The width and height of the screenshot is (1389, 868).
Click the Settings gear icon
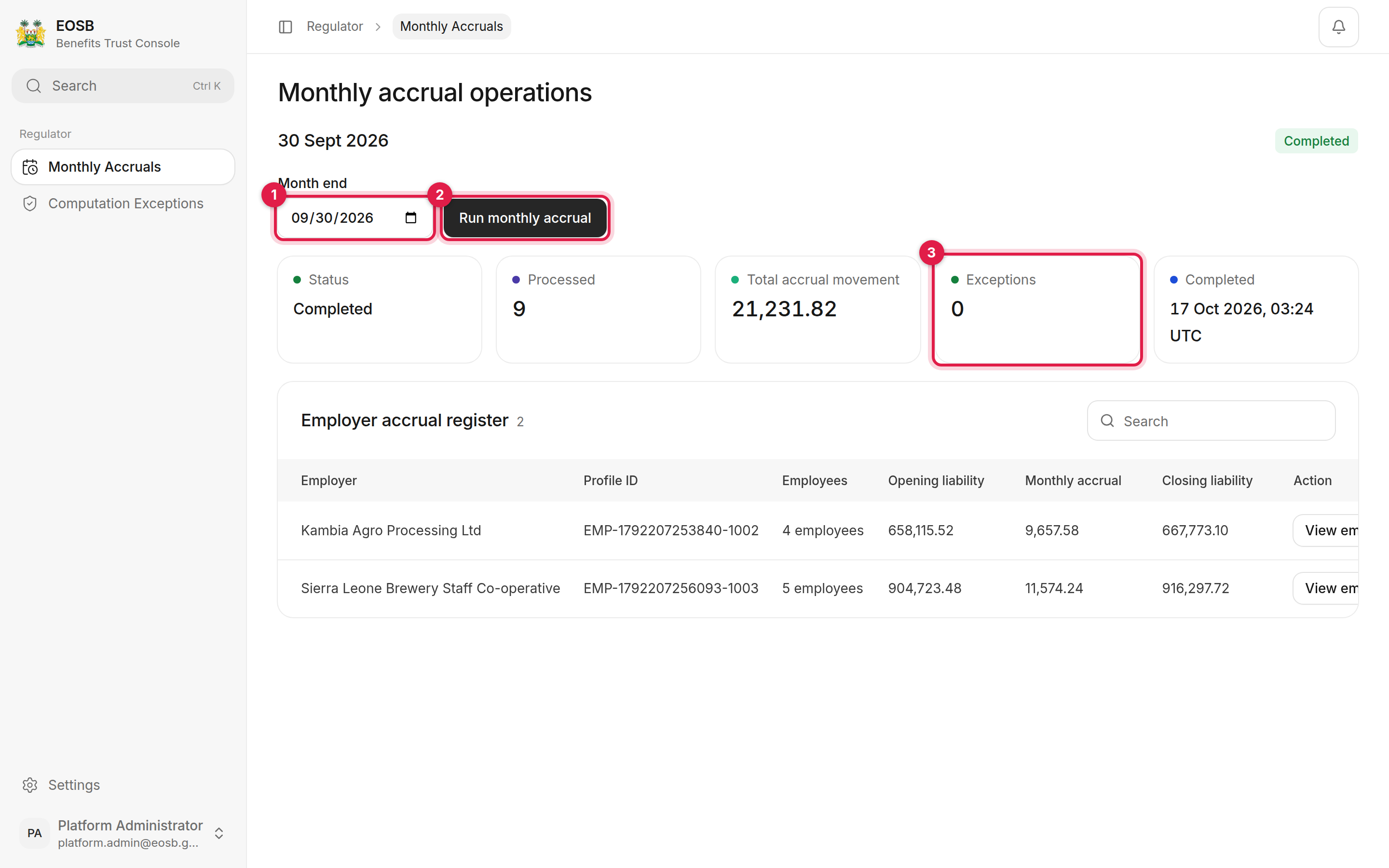coord(30,785)
